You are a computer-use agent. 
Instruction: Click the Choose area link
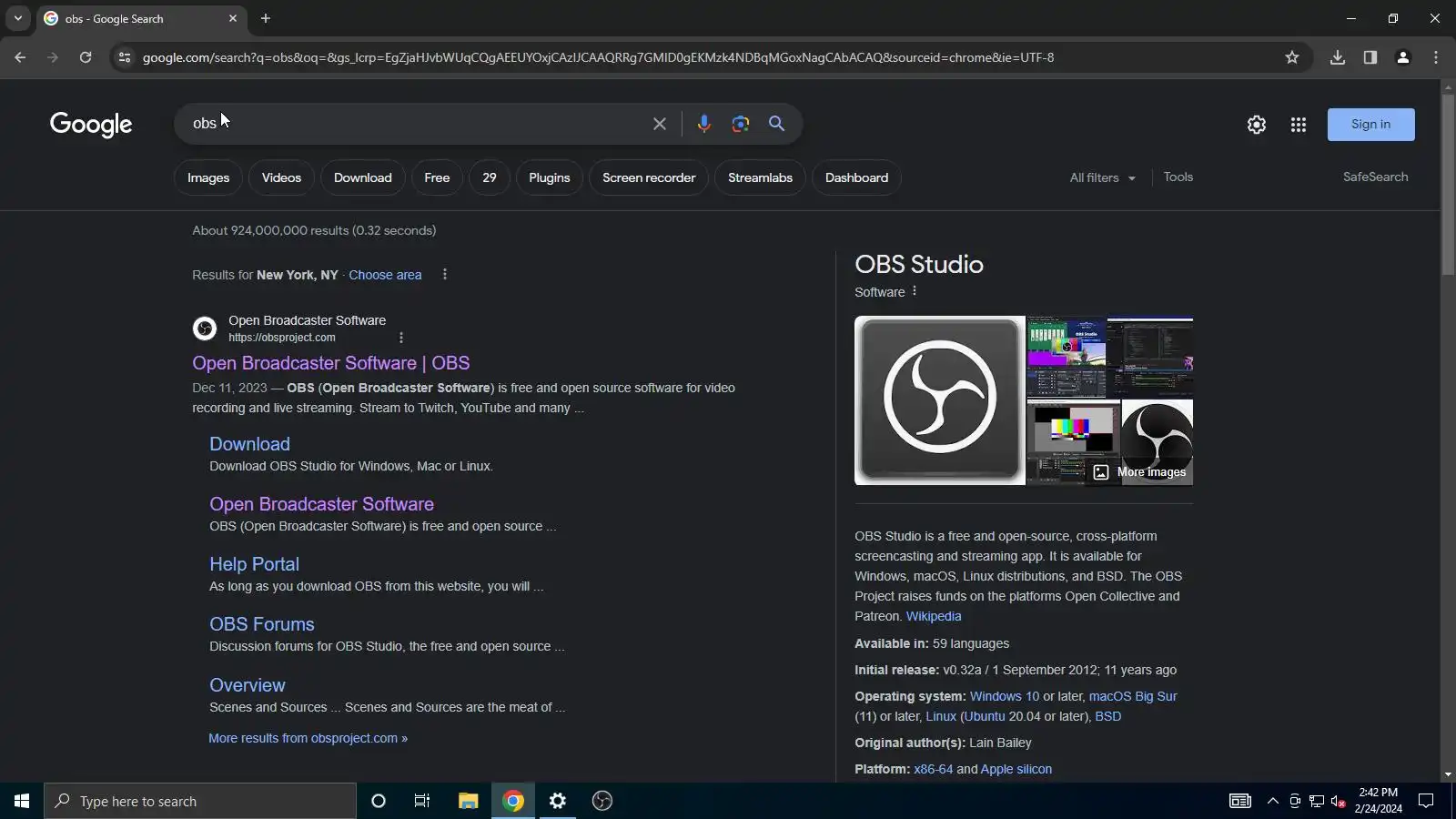(385, 275)
